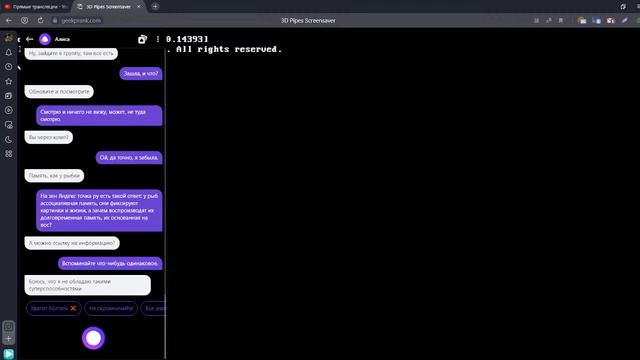Open the teal play app icon at sidebar bottom
The width and height of the screenshot is (640, 360).
click(9, 354)
